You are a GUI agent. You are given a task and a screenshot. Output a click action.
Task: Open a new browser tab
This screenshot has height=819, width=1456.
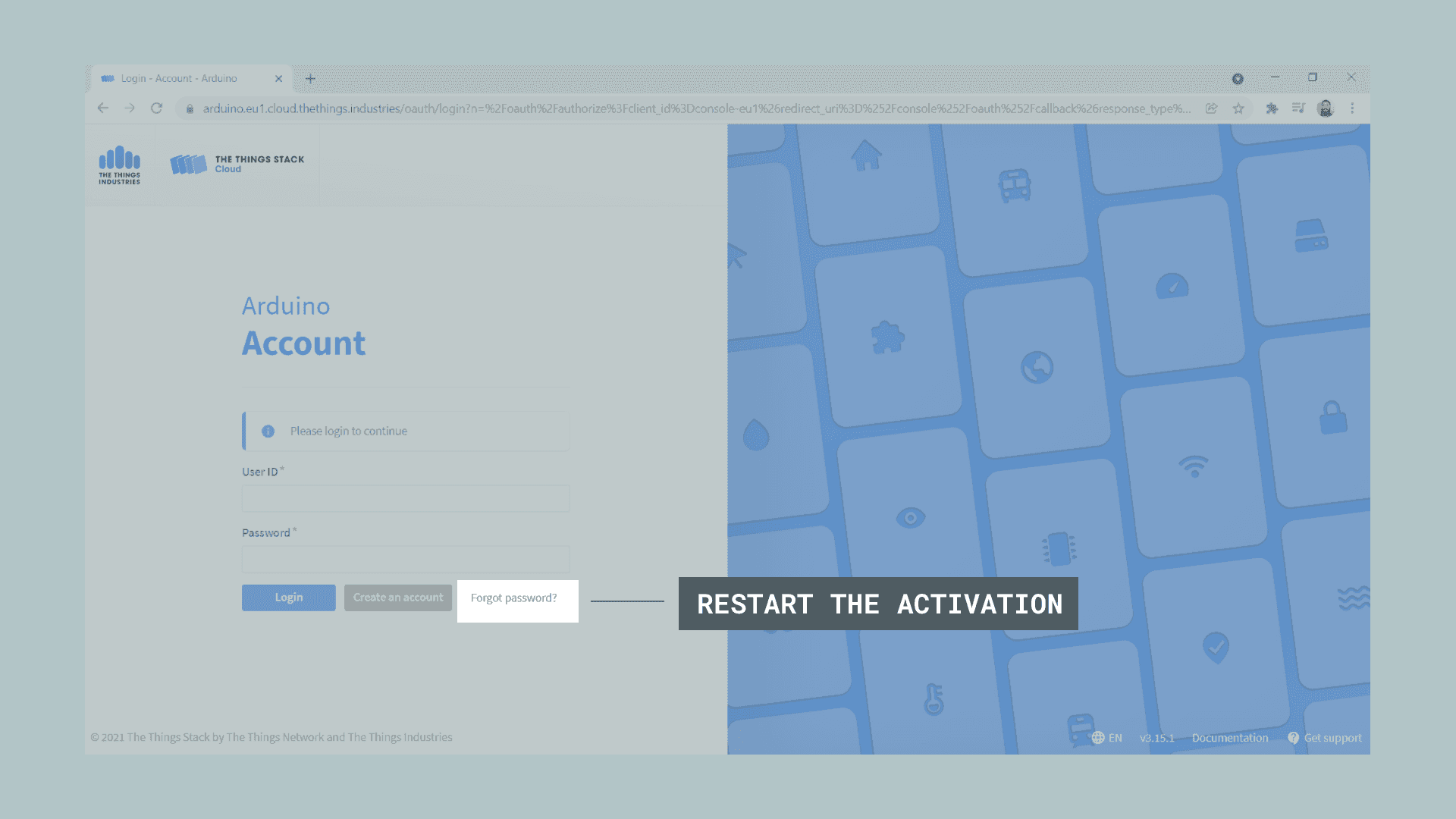click(x=310, y=79)
